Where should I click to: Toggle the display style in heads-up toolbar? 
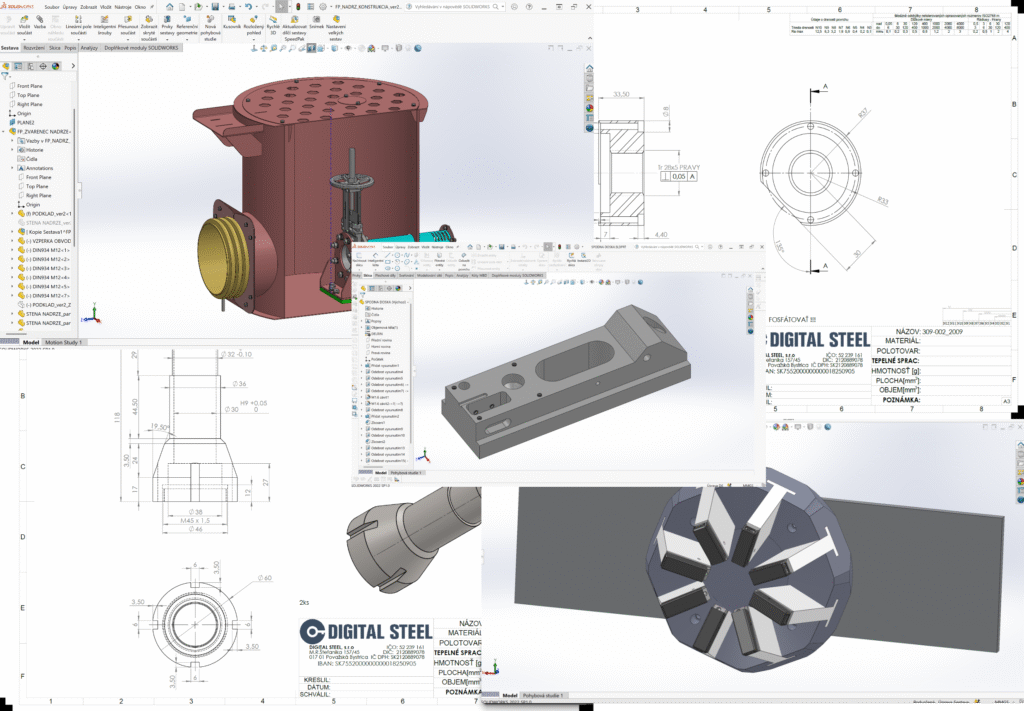point(334,48)
